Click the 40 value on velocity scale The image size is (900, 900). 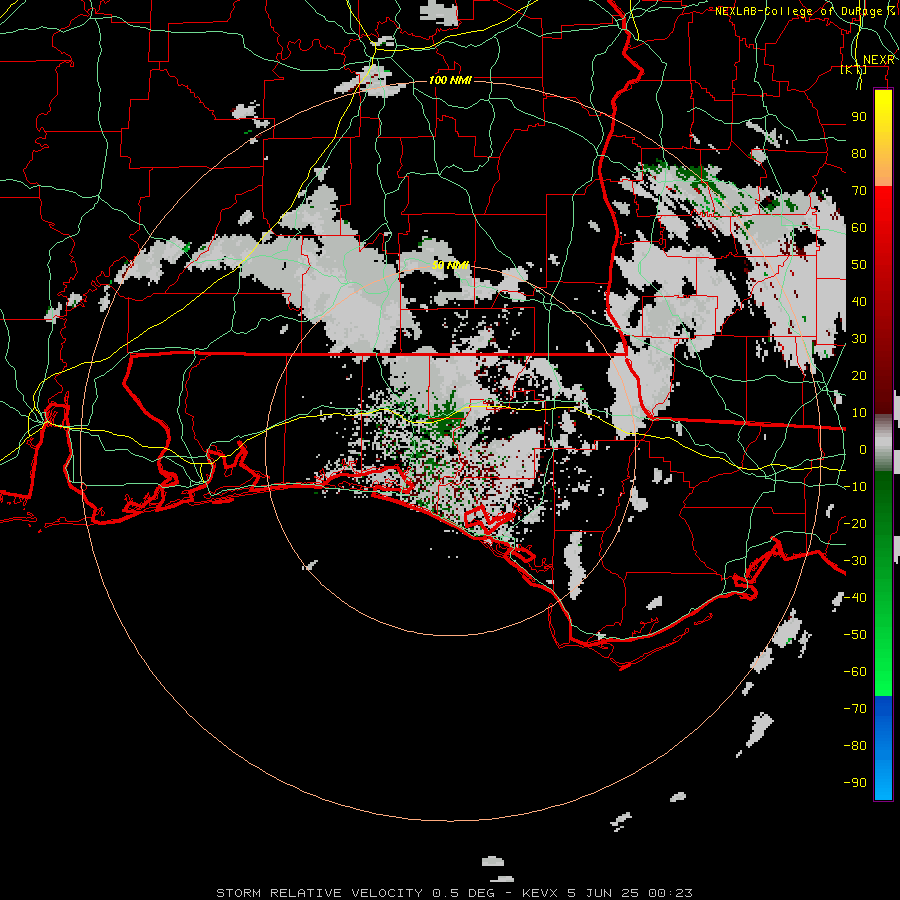tap(859, 301)
